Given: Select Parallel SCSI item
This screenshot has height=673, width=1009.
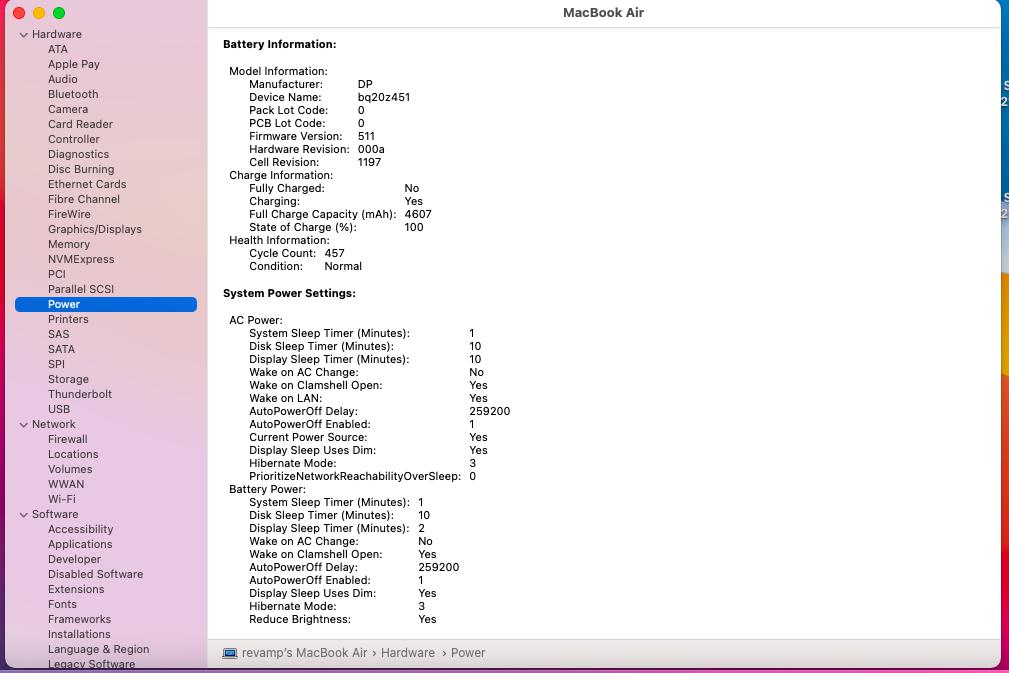Looking at the screenshot, I should [x=80, y=289].
